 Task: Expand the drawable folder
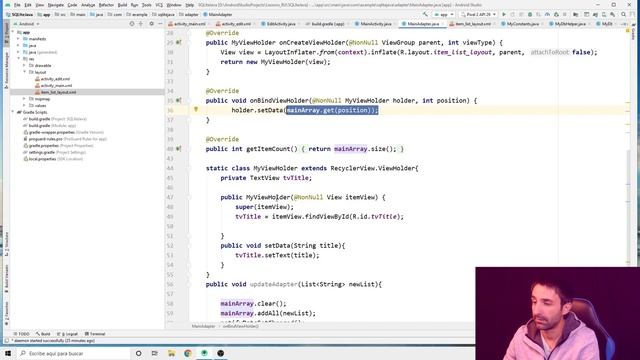pyautogui.click(x=24, y=65)
